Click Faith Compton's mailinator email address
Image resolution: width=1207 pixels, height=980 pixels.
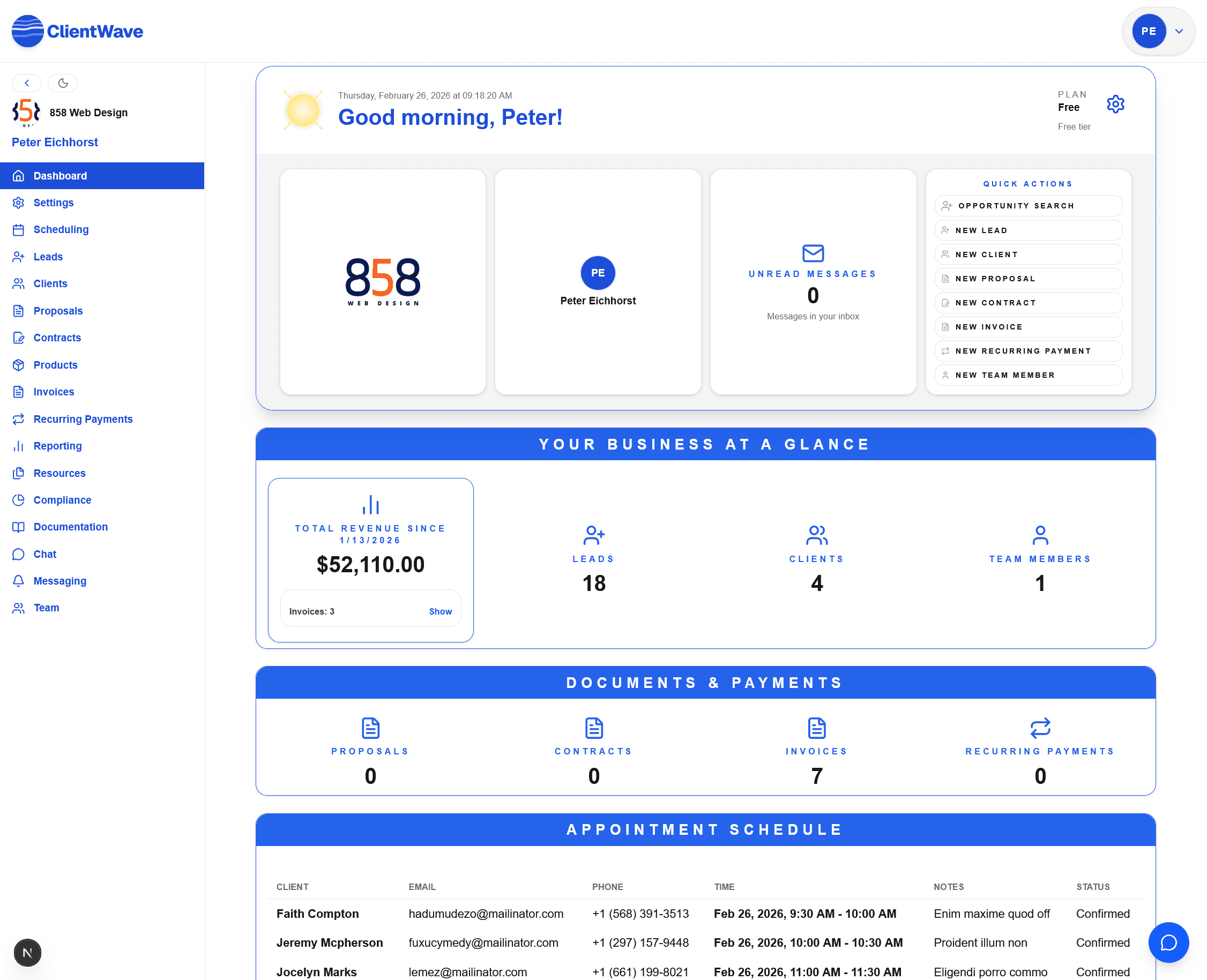pyautogui.click(x=486, y=914)
